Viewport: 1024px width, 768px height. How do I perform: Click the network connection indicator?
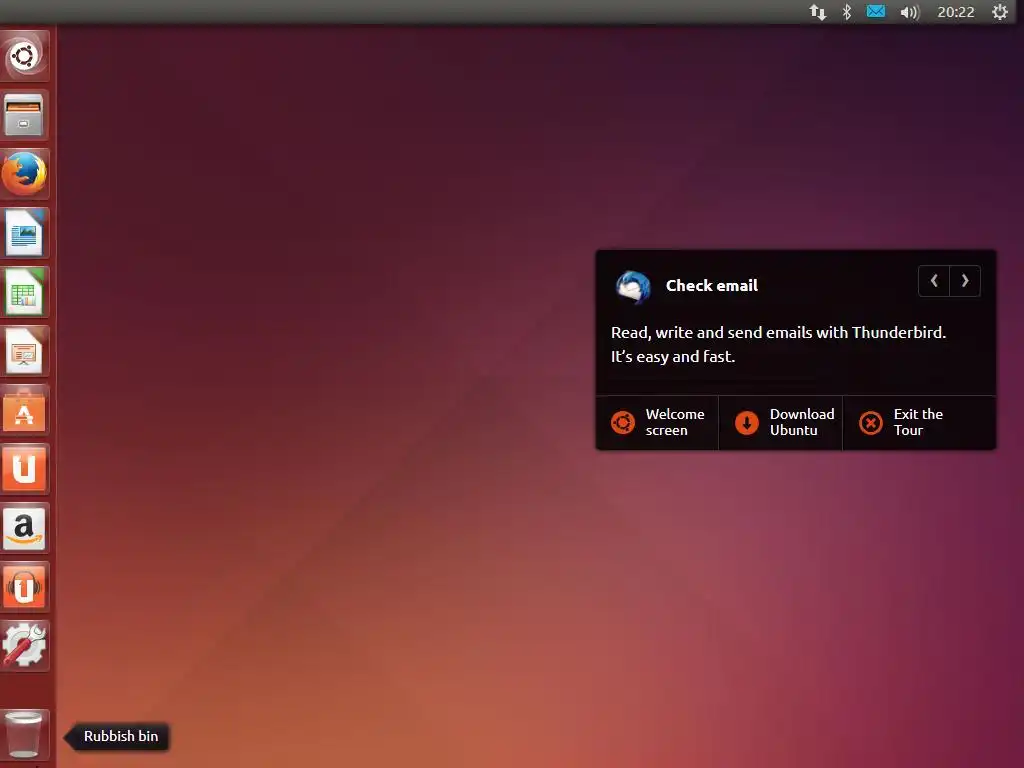pos(818,12)
